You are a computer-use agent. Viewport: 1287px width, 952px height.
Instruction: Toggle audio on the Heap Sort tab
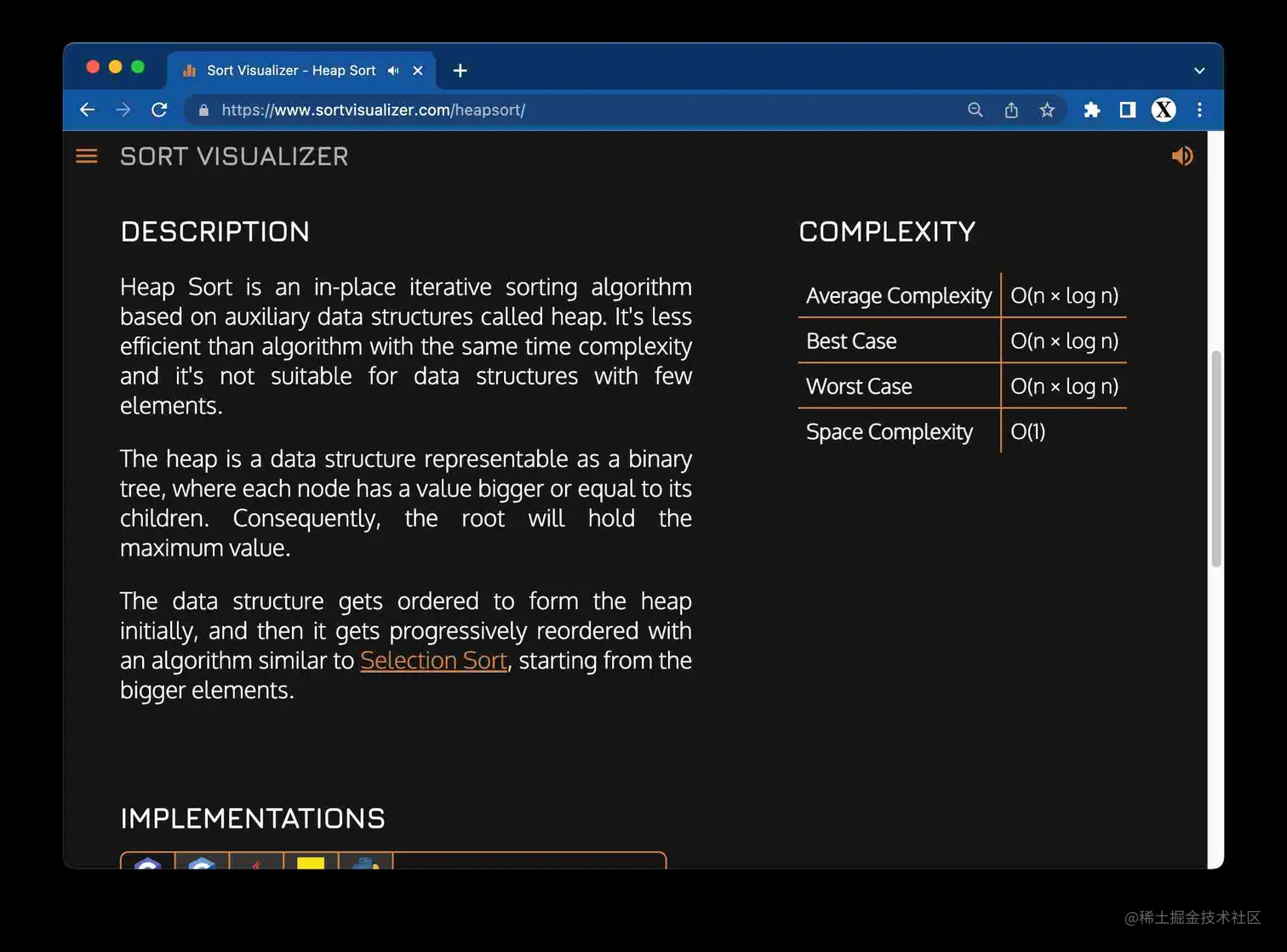coord(392,71)
